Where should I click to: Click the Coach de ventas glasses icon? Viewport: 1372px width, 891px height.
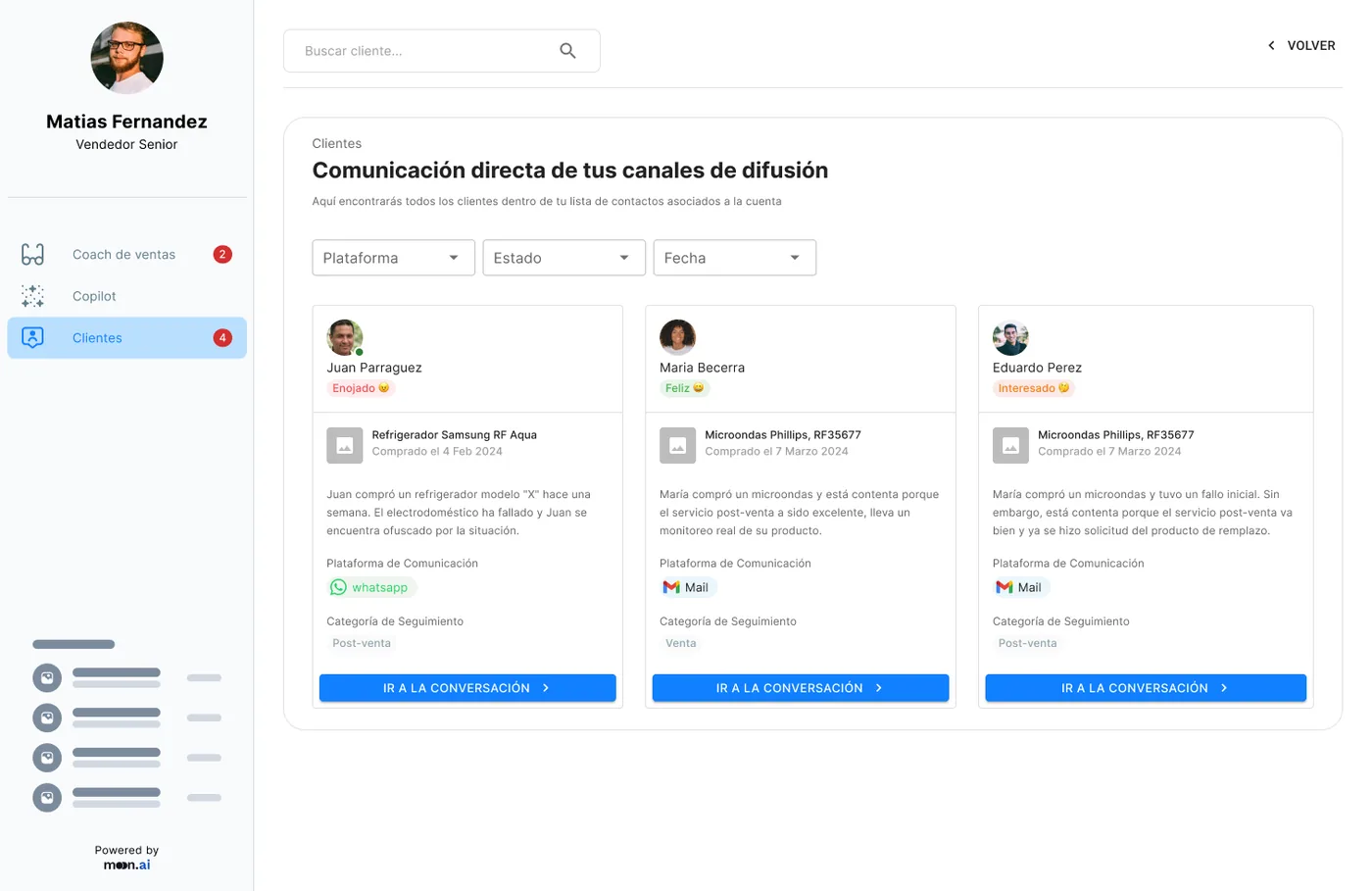[x=32, y=255]
